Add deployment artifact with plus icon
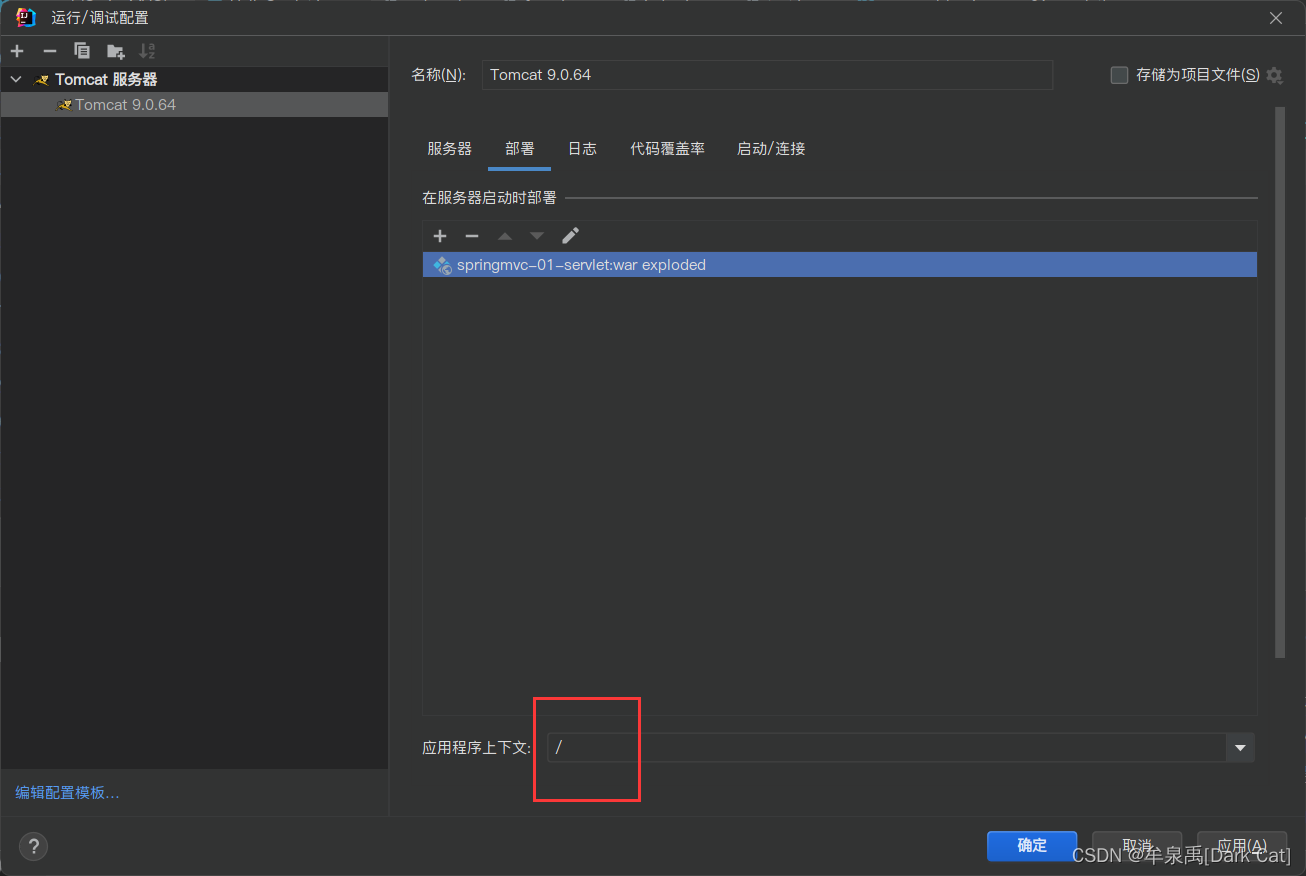 (x=439, y=236)
